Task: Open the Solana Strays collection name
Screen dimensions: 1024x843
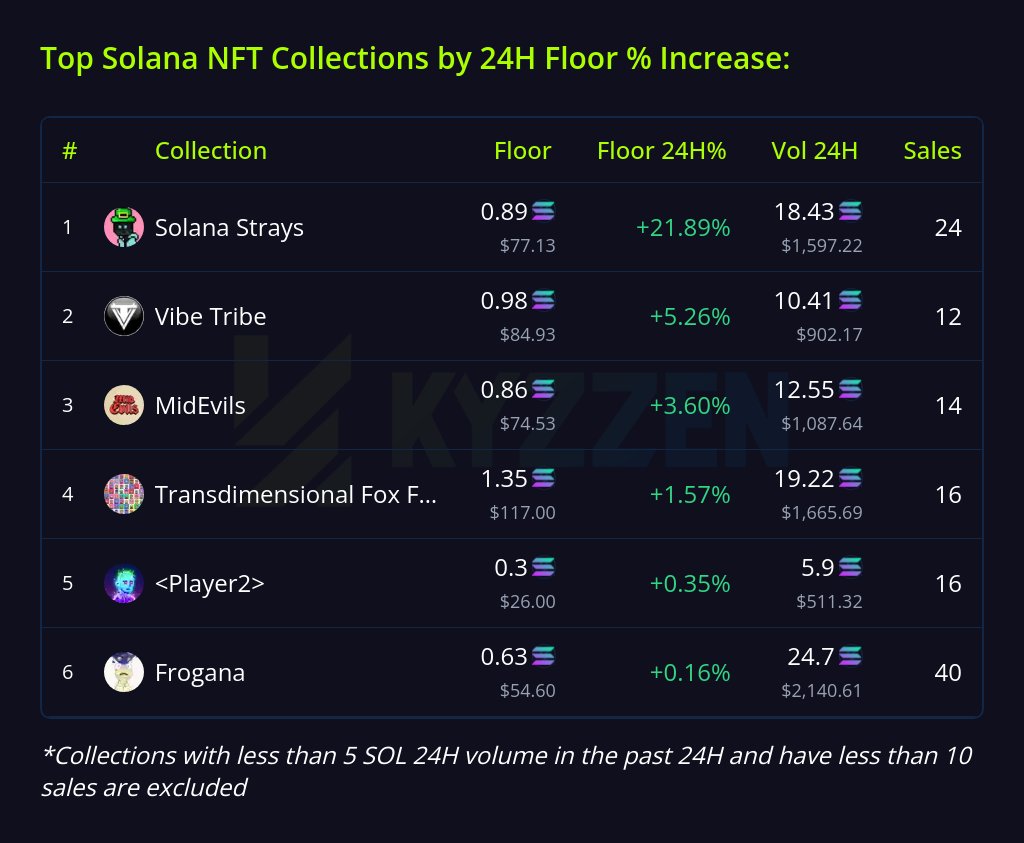Action: 229,228
